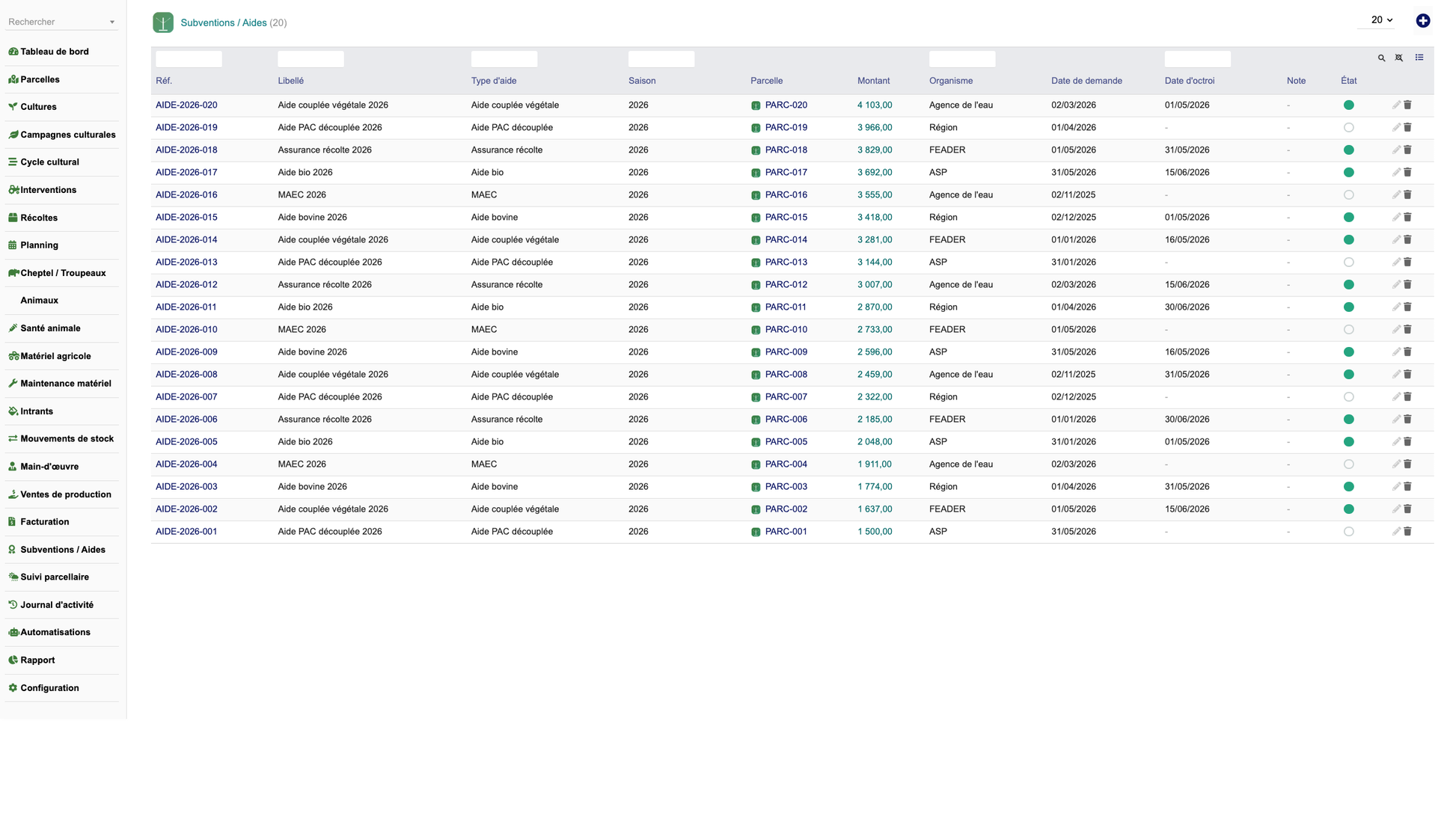Delete row AIDE-2026-020 with trash icon
This screenshot has width=1456, height=819.
tap(1407, 105)
